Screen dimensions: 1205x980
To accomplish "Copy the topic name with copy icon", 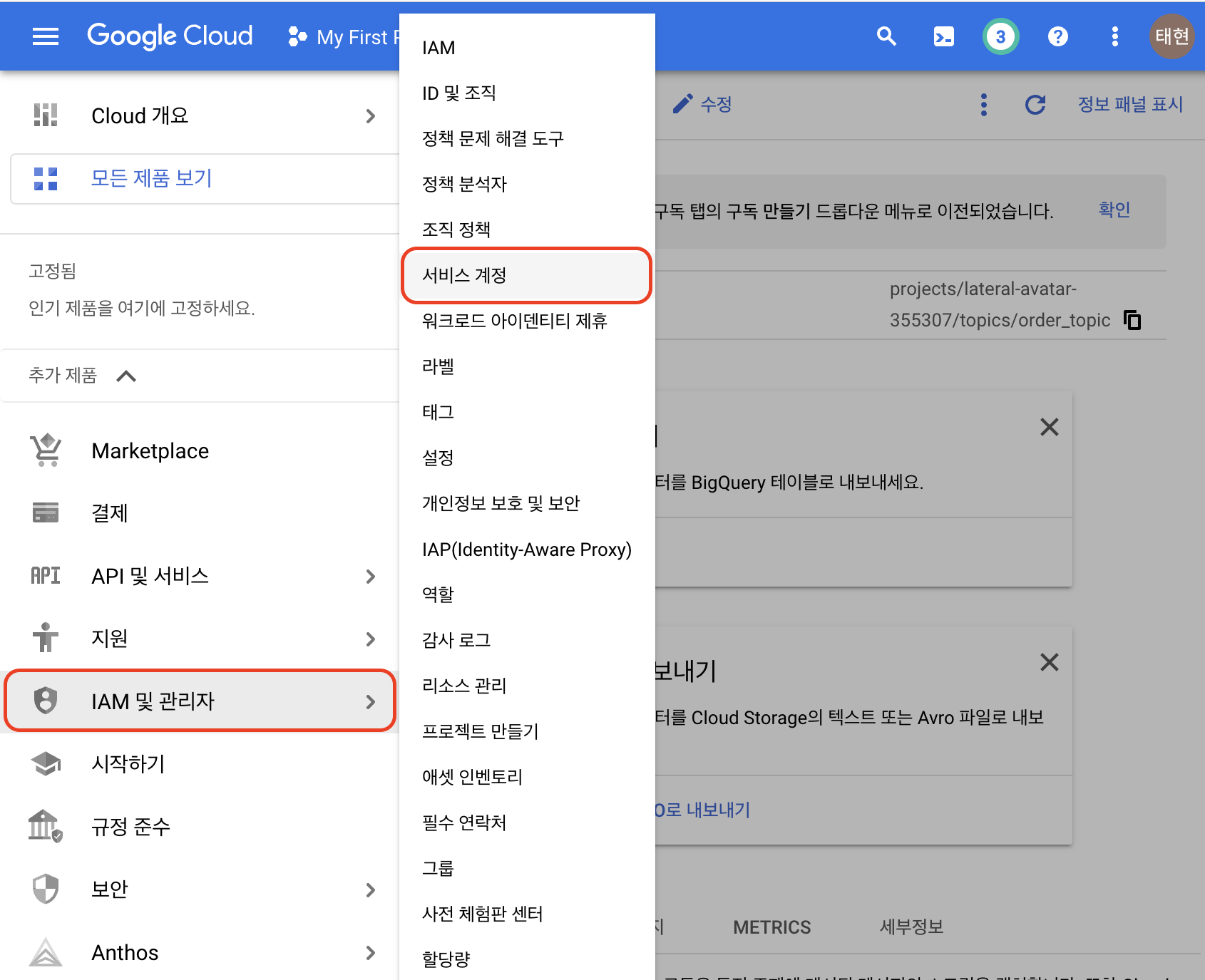I will coord(1132,320).
